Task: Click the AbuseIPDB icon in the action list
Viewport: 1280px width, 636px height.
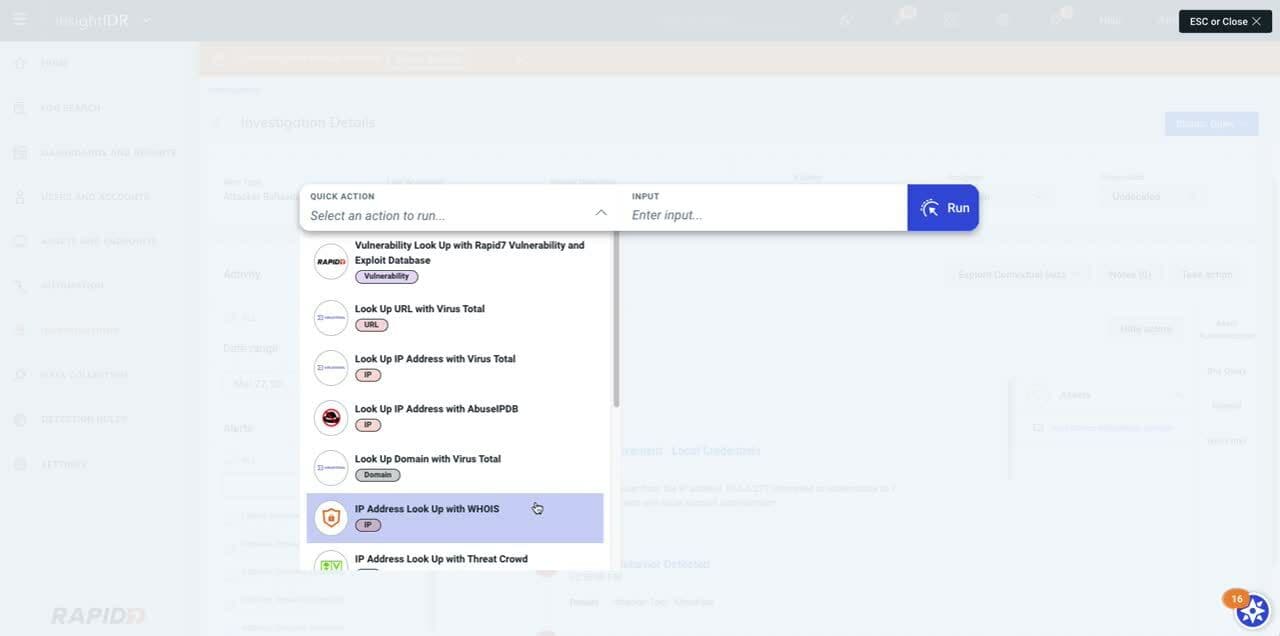Action: [331, 417]
